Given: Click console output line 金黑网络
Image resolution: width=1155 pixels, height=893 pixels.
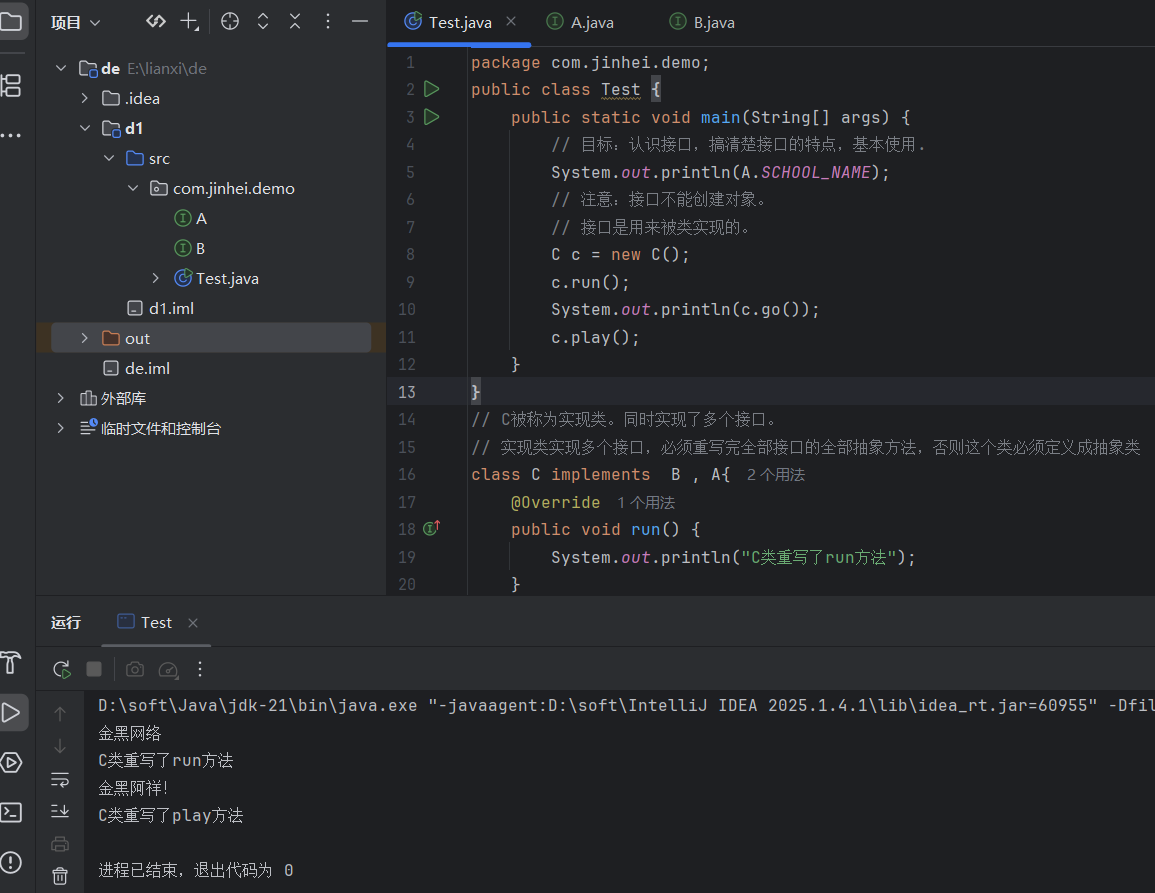Looking at the screenshot, I should pyautogui.click(x=130, y=733).
